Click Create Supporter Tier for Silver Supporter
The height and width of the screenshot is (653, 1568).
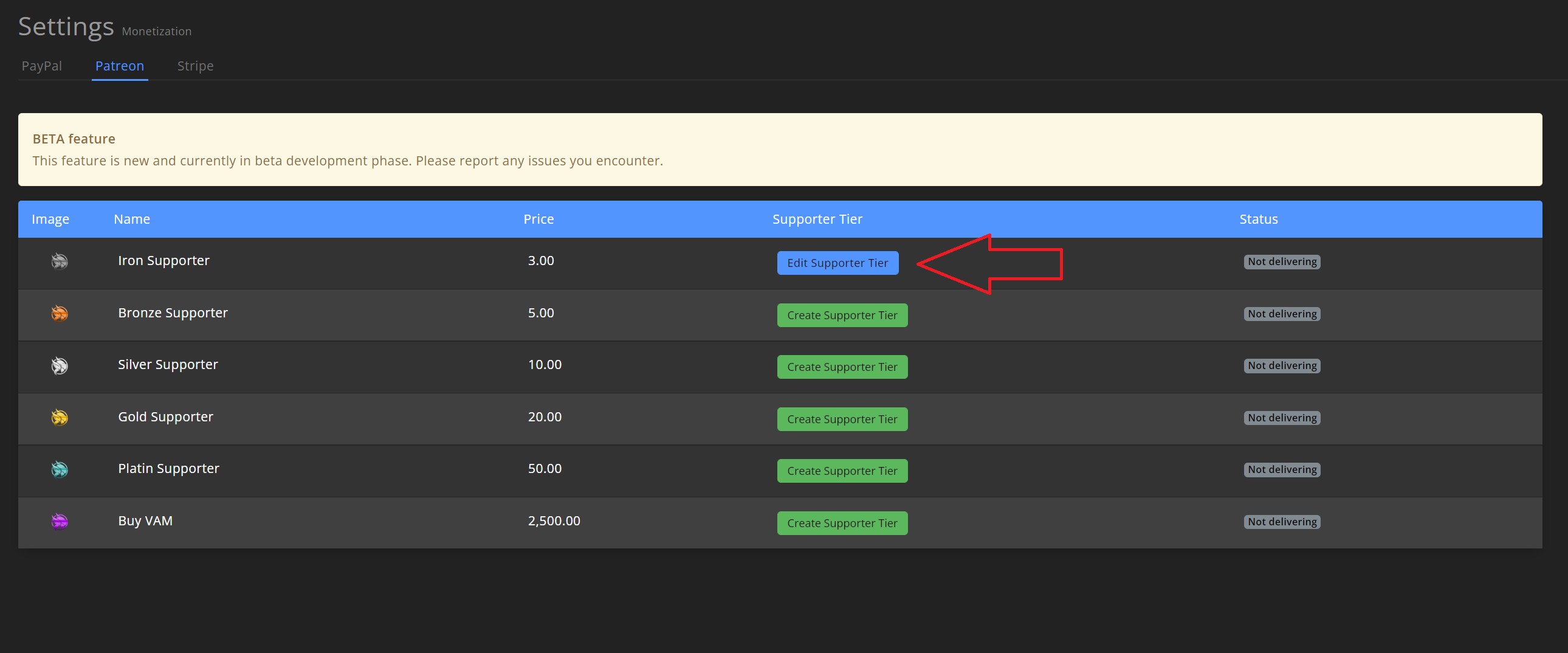(x=842, y=366)
